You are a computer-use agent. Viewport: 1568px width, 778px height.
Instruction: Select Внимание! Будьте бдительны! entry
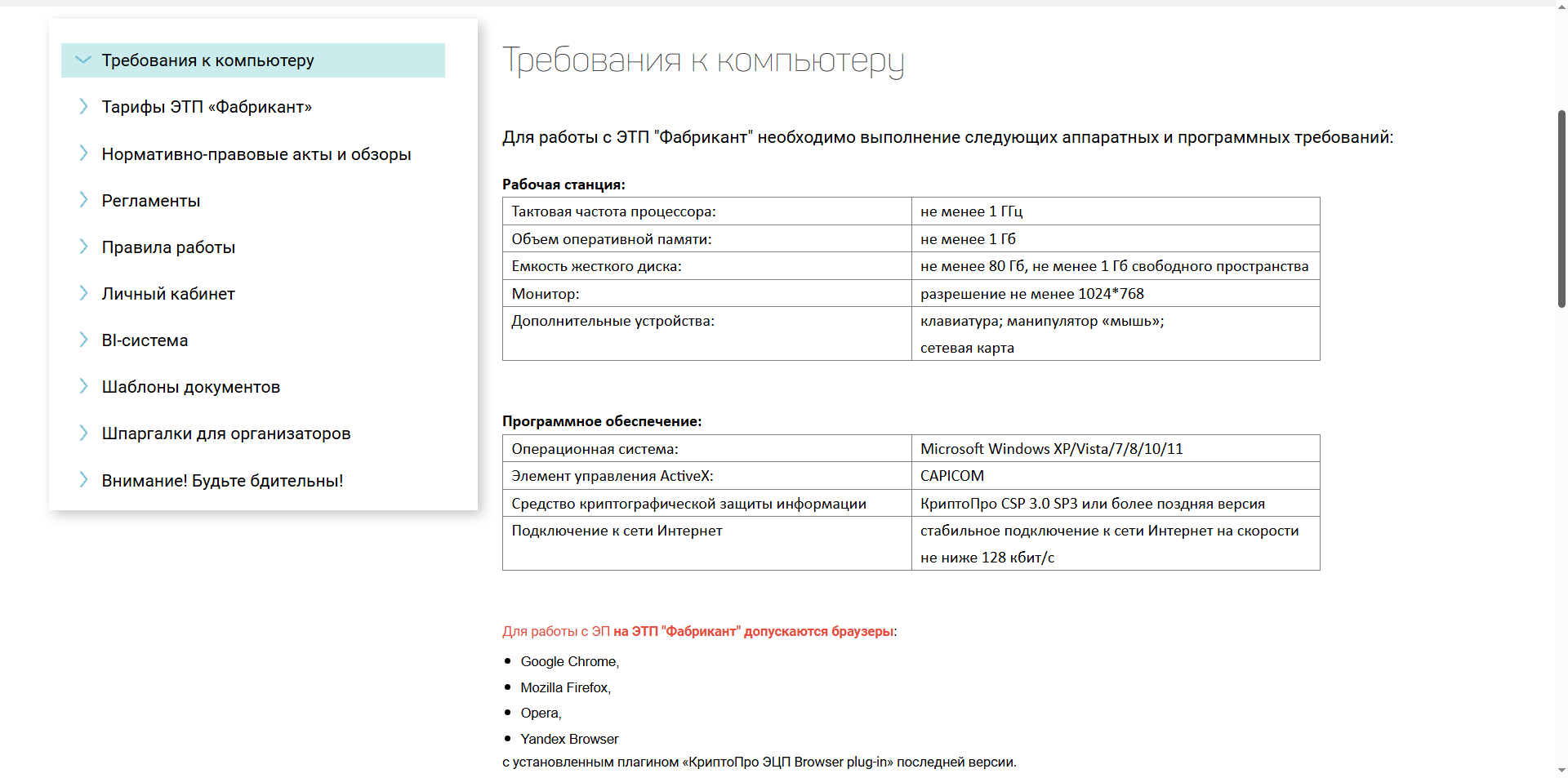222,481
